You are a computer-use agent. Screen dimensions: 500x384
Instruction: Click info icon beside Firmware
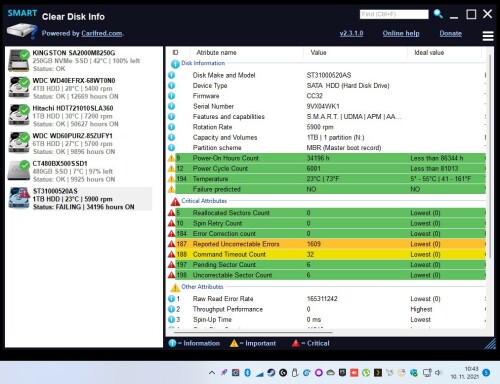171,96
